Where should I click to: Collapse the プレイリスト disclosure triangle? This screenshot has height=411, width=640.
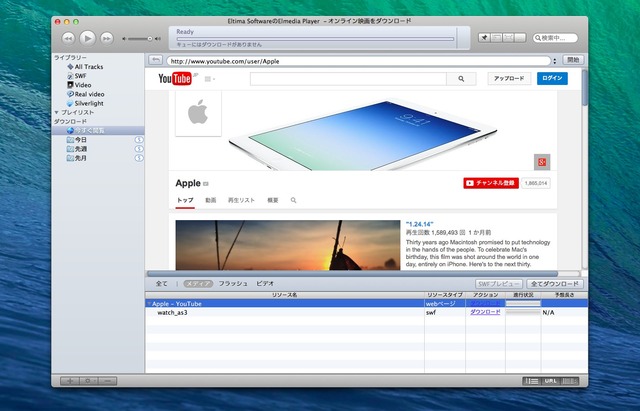pyautogui.click(x=56, y=112)
